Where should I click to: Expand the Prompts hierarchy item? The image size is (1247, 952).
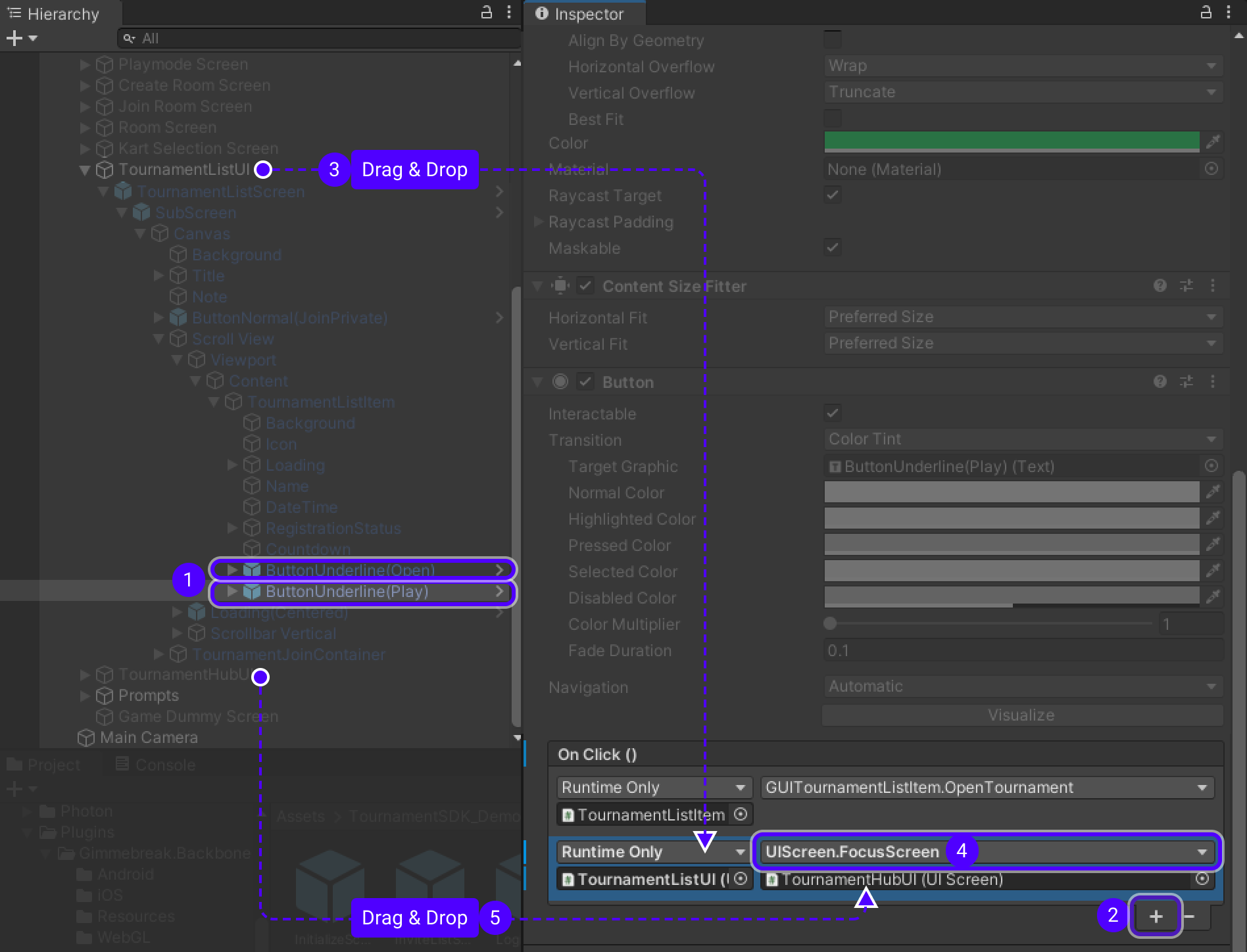click(x=85, y=696)
